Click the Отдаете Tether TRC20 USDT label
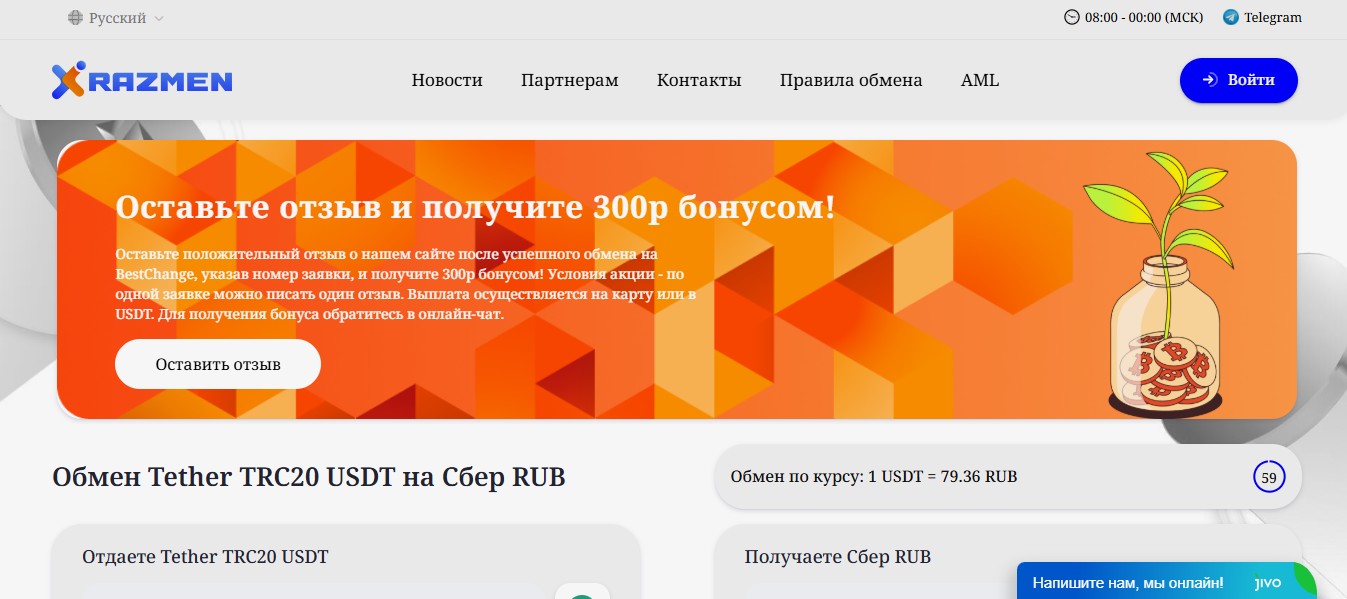Image resolution: width=1347 pixels, height=599 pixels. click(205, 557)
